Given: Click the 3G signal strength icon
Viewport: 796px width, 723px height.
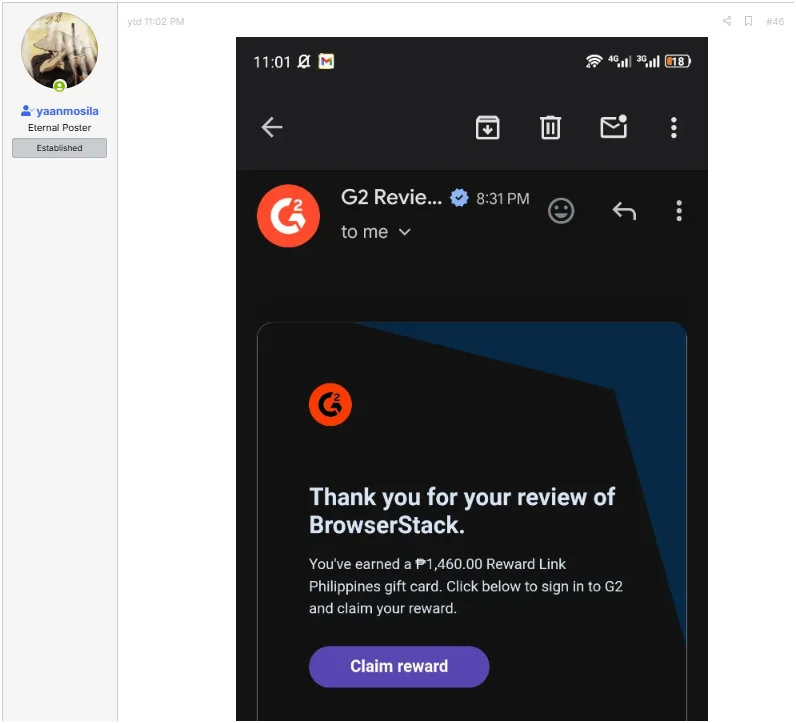Looking at the screenshot, I should click(648, 61).
